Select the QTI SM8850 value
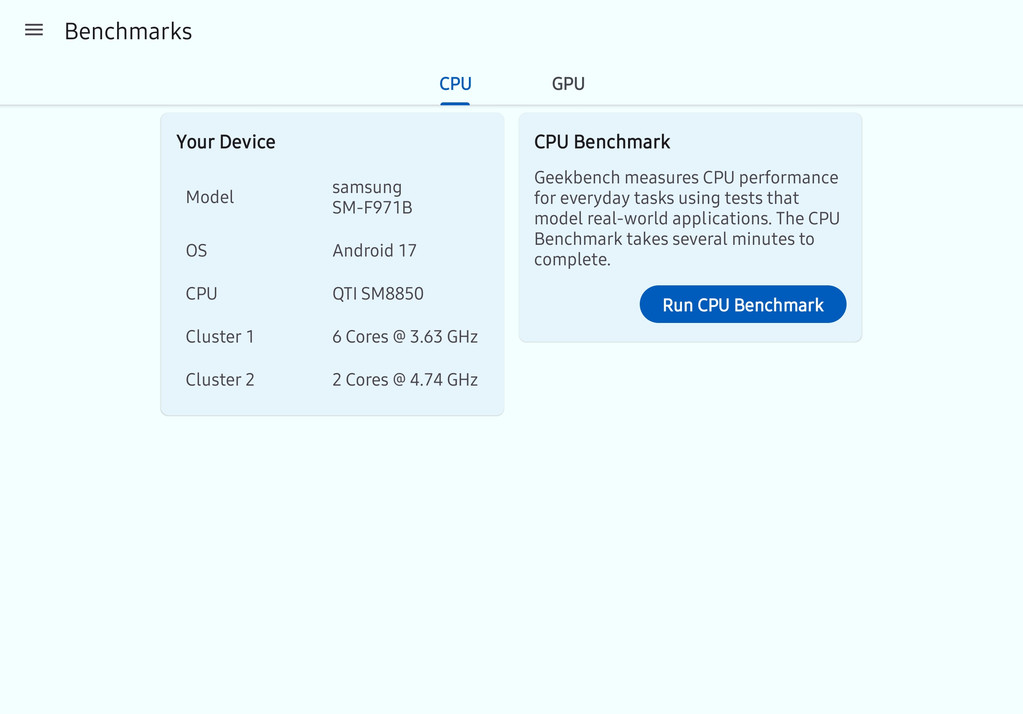This screenshot has height=714, width=1023. pos(378,294)
